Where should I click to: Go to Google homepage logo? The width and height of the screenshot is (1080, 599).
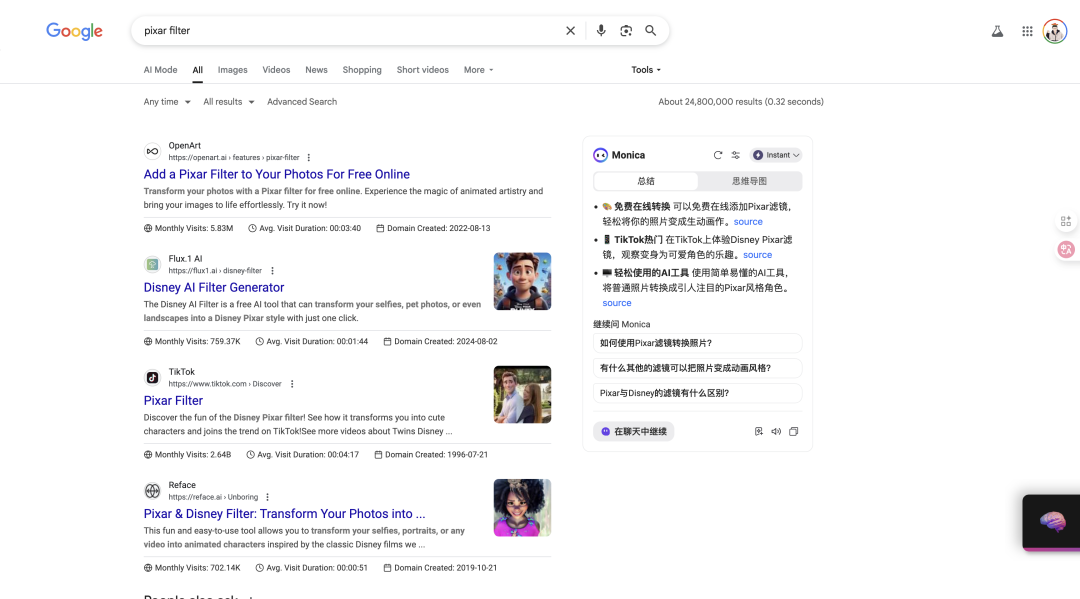pyautogui.click(x=74, y=31)
